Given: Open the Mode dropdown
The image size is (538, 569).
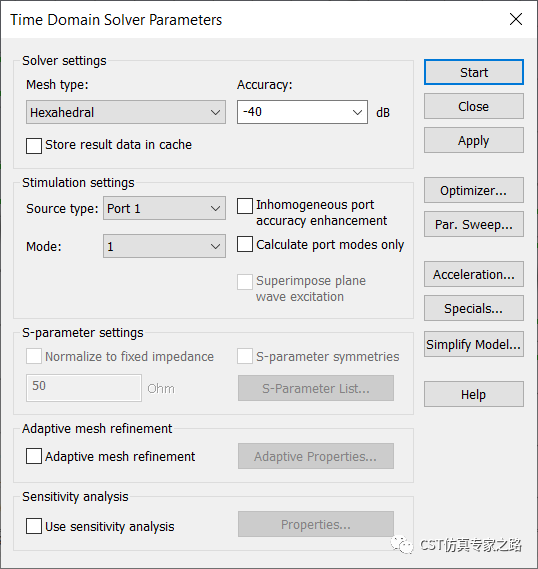Looking at the screenshot, I should point(164,246).
